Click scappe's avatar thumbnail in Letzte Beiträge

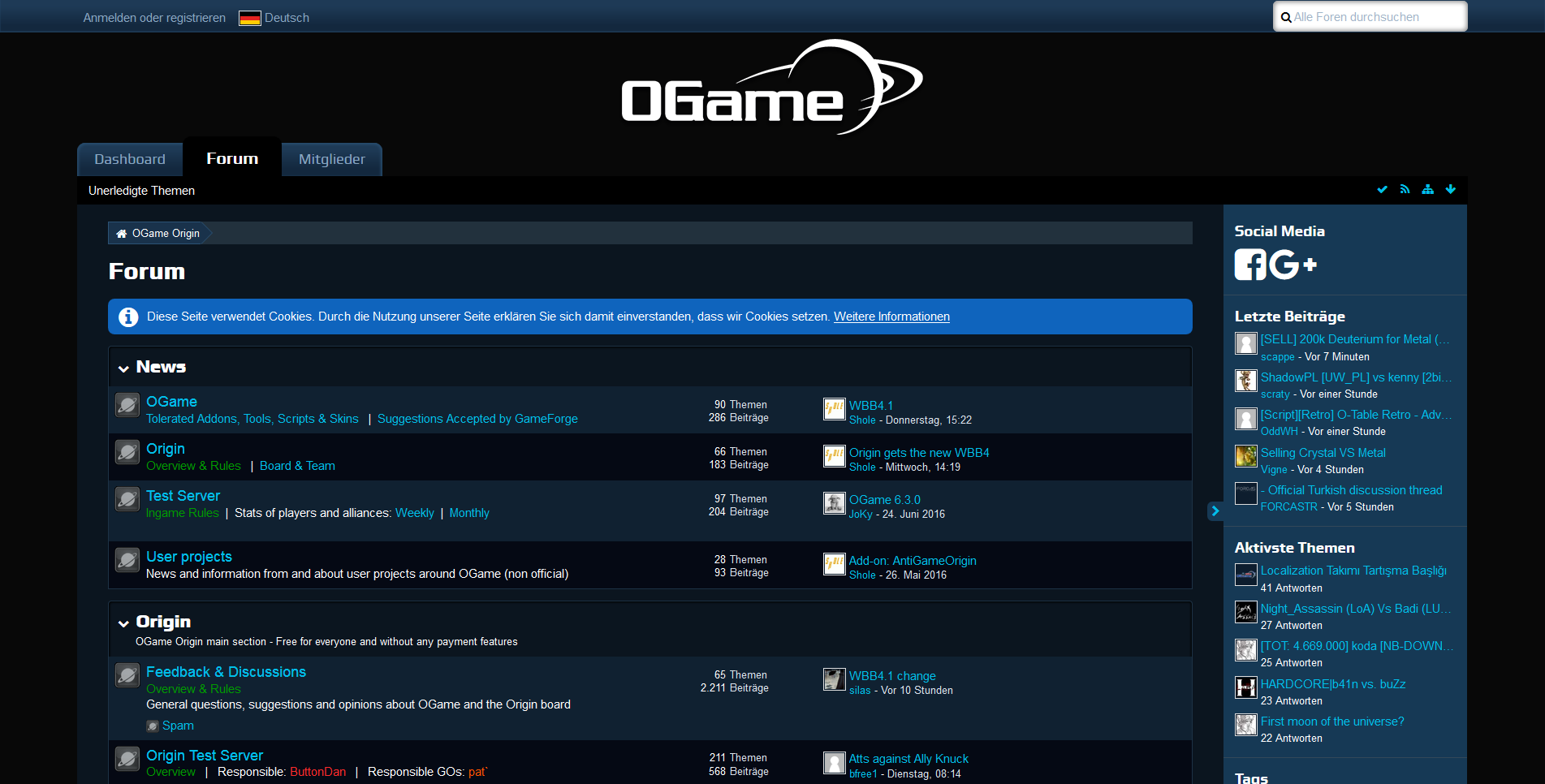pos(1245,343)
